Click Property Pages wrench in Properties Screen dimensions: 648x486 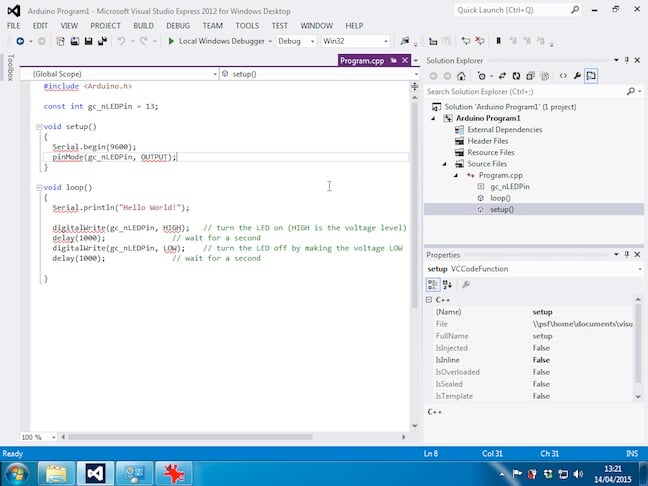(466, 284)
